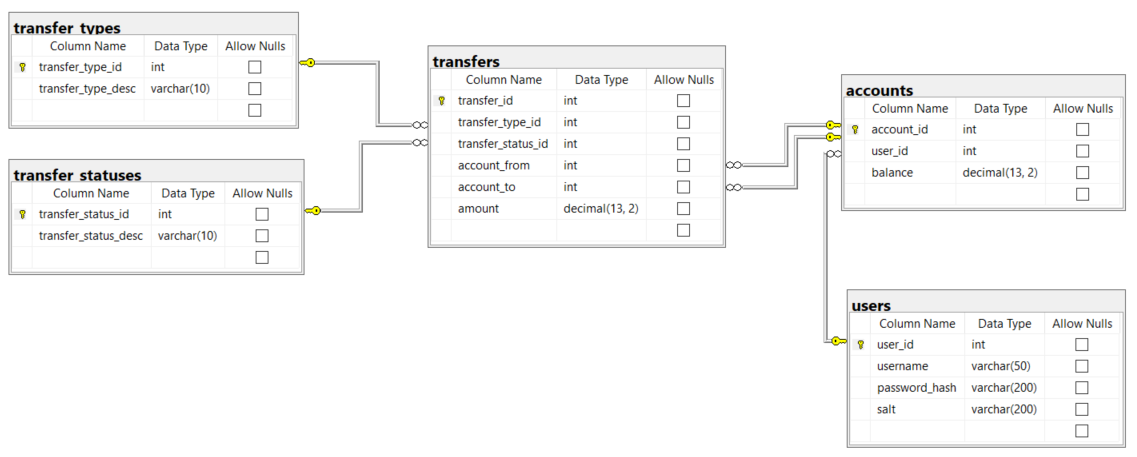Select the accounts table title
This screenshot has height=457, width=1137.
[880, 91]
